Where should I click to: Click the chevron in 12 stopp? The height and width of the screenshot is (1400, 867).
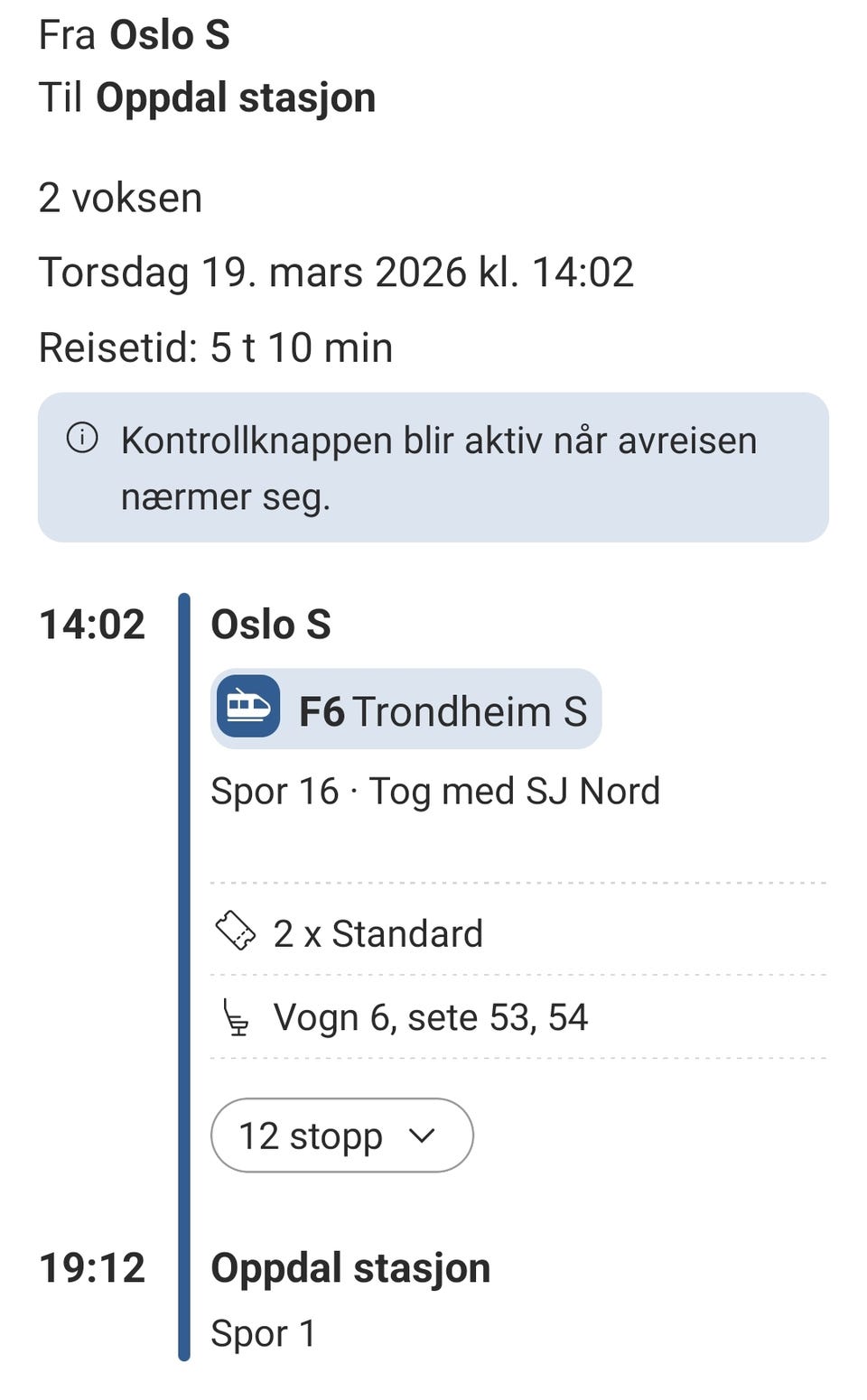pos(422,1136)
